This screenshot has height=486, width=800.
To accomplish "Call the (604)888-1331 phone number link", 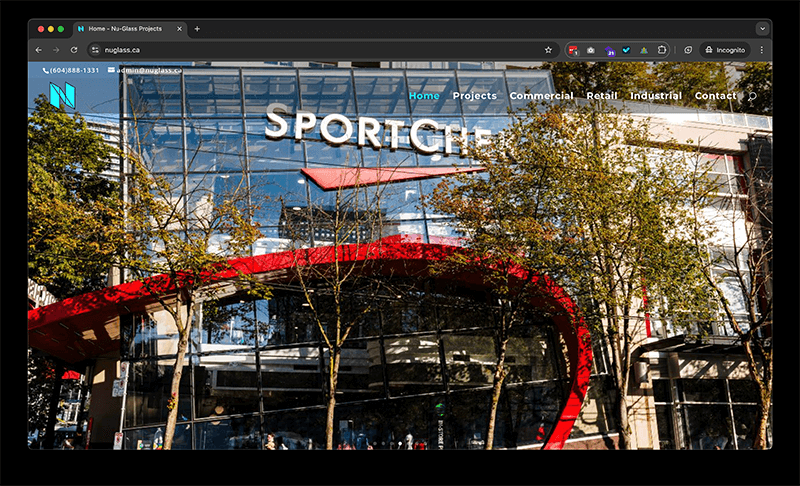I will pyautogui.click(x=71, y=70).
